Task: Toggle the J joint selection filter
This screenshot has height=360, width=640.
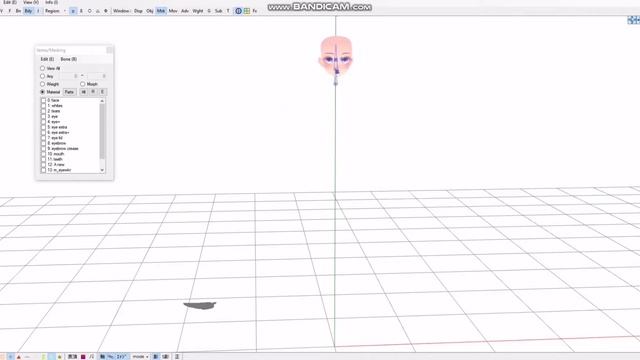Action: pyautogui.click(x=38, y=11)
